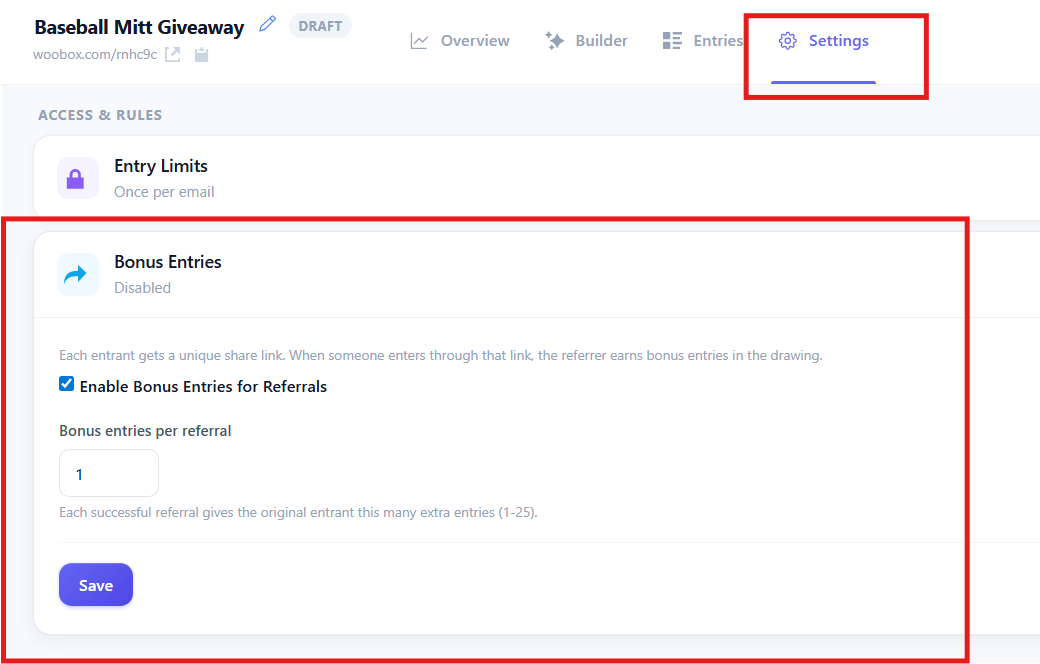1040x664 pixels.
Task: Uncheck Enable Bonus Entries for Referrals checkbox
Action: pos(67,385)
